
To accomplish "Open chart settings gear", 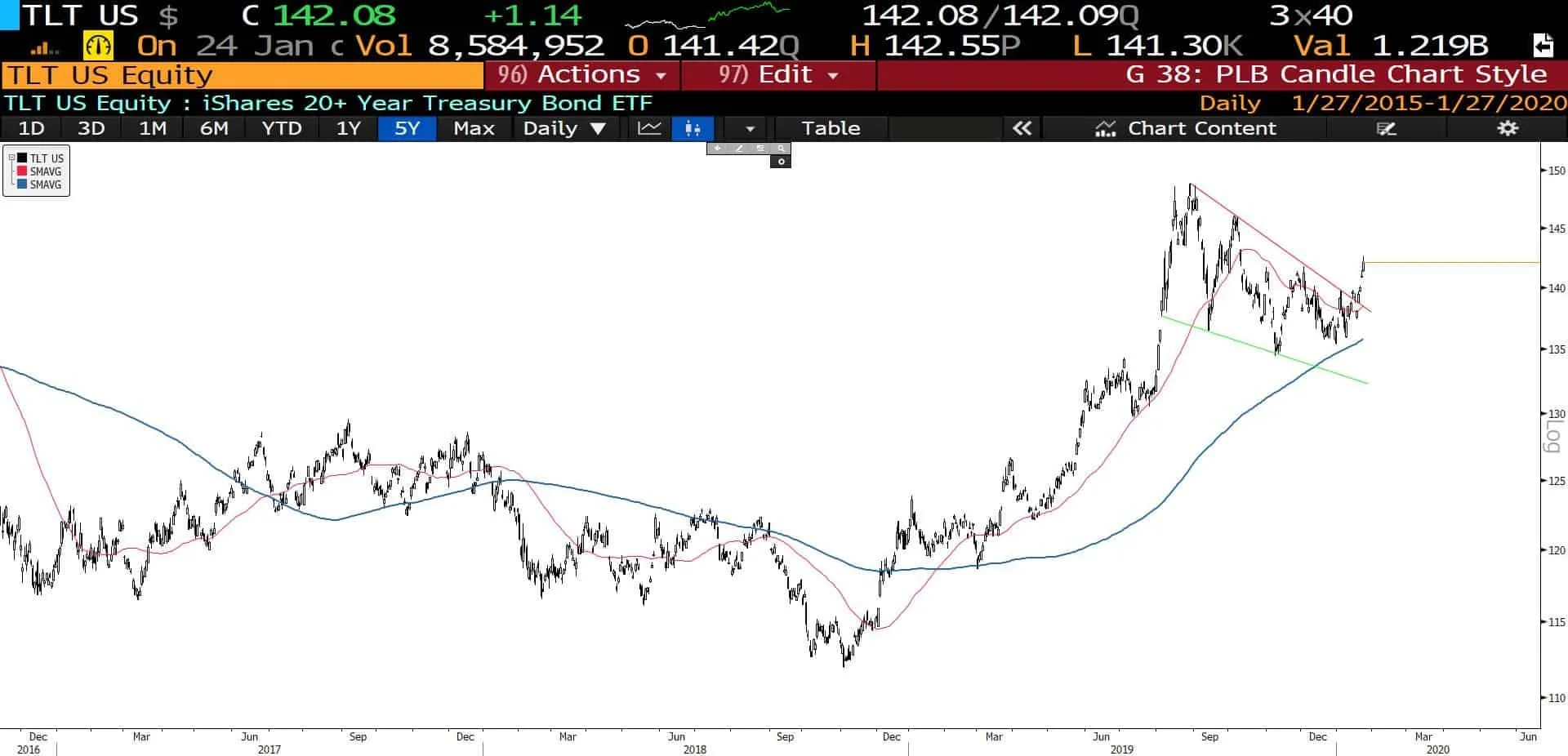I will pos(1507,128).
